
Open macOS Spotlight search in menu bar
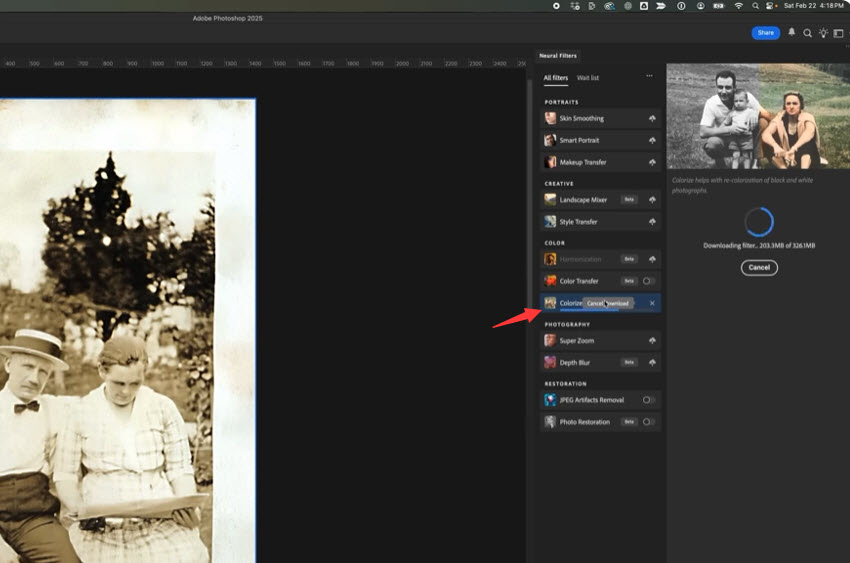(x=755, y=5)
